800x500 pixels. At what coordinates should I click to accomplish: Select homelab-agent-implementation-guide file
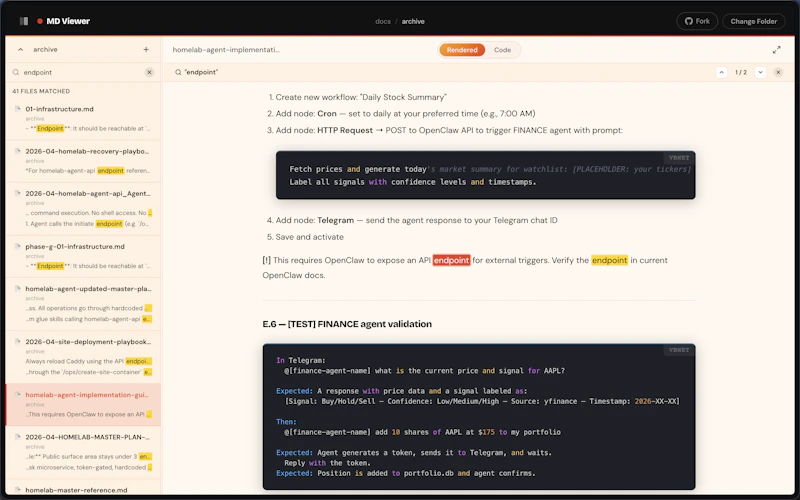pyautogui.click(x=83, y=404)
